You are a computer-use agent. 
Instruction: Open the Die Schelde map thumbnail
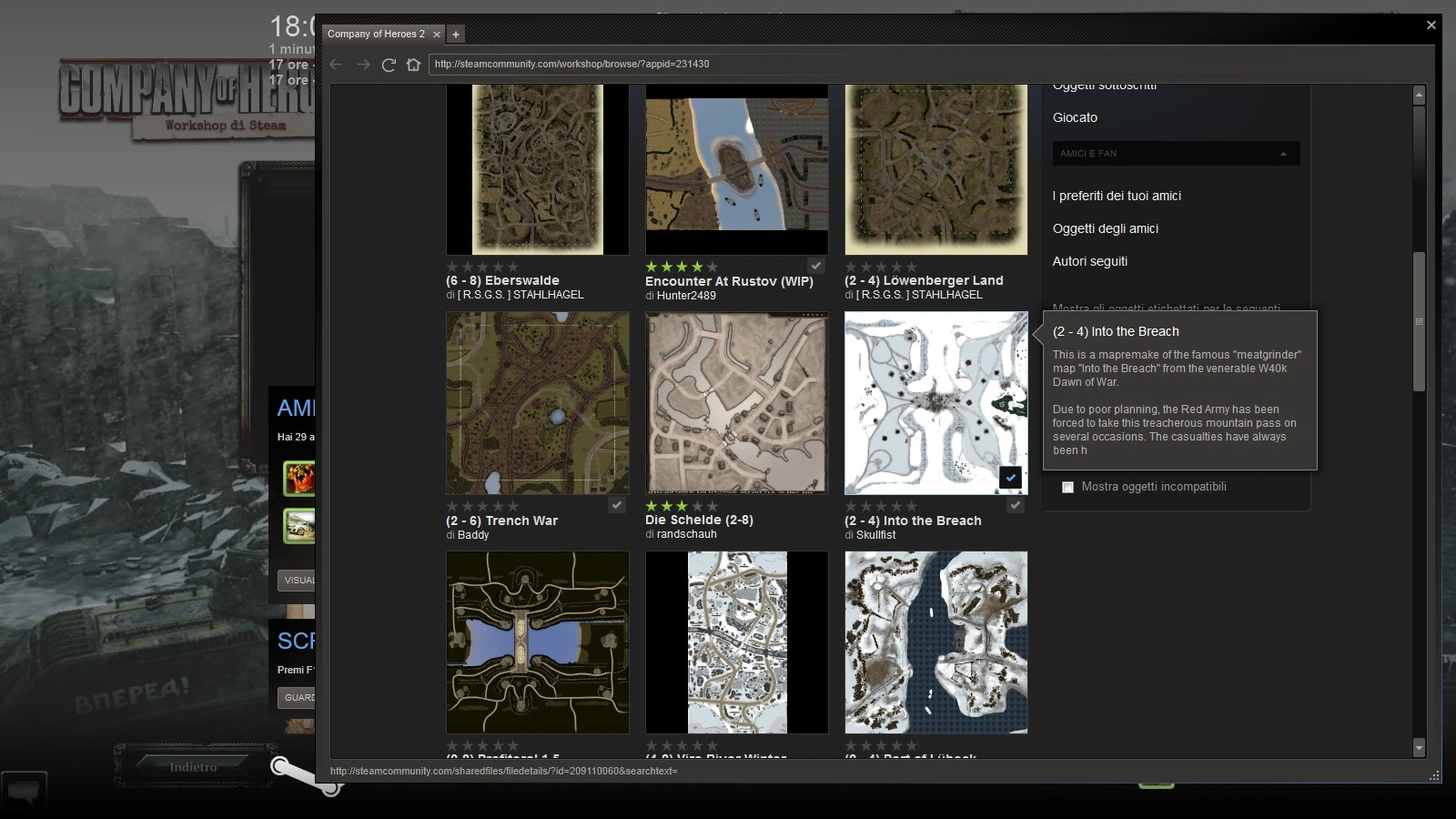(737, 403)
